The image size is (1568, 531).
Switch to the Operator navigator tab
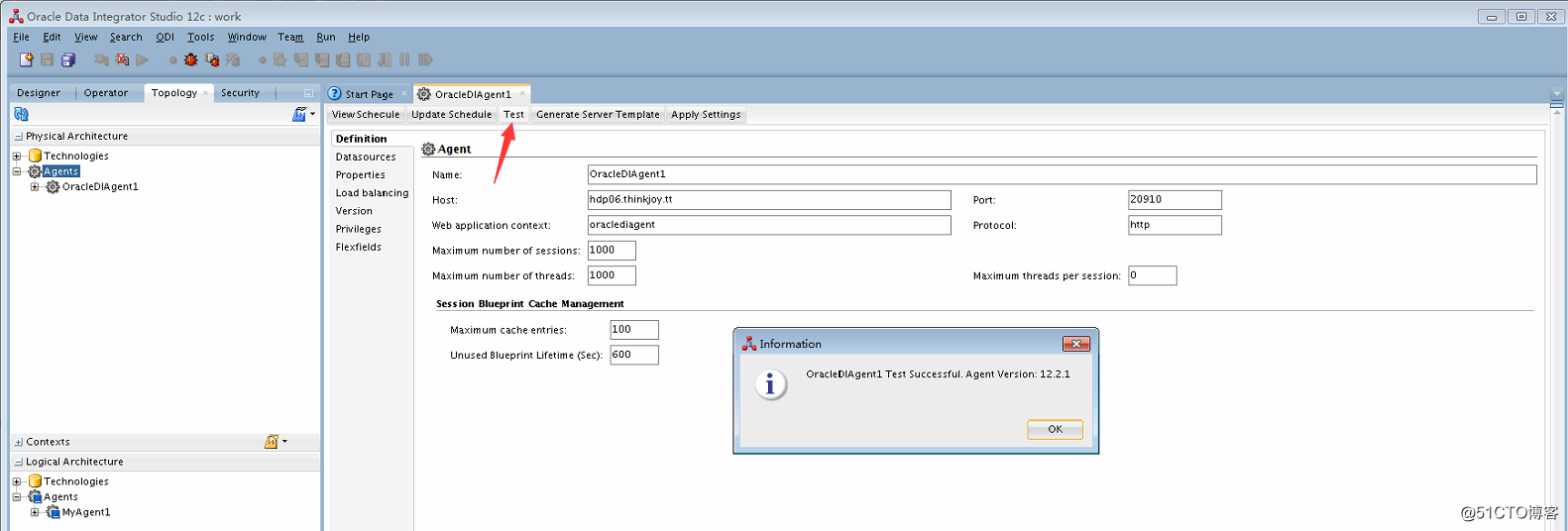point(106,93)
